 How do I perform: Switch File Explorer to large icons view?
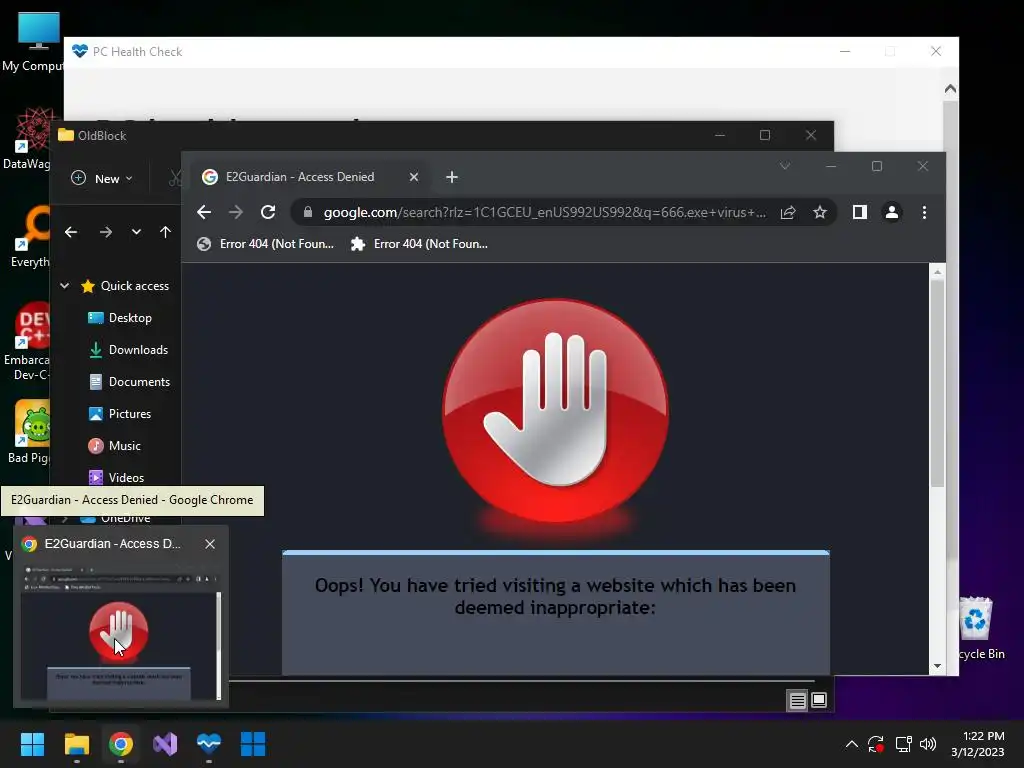coord(819,701)
